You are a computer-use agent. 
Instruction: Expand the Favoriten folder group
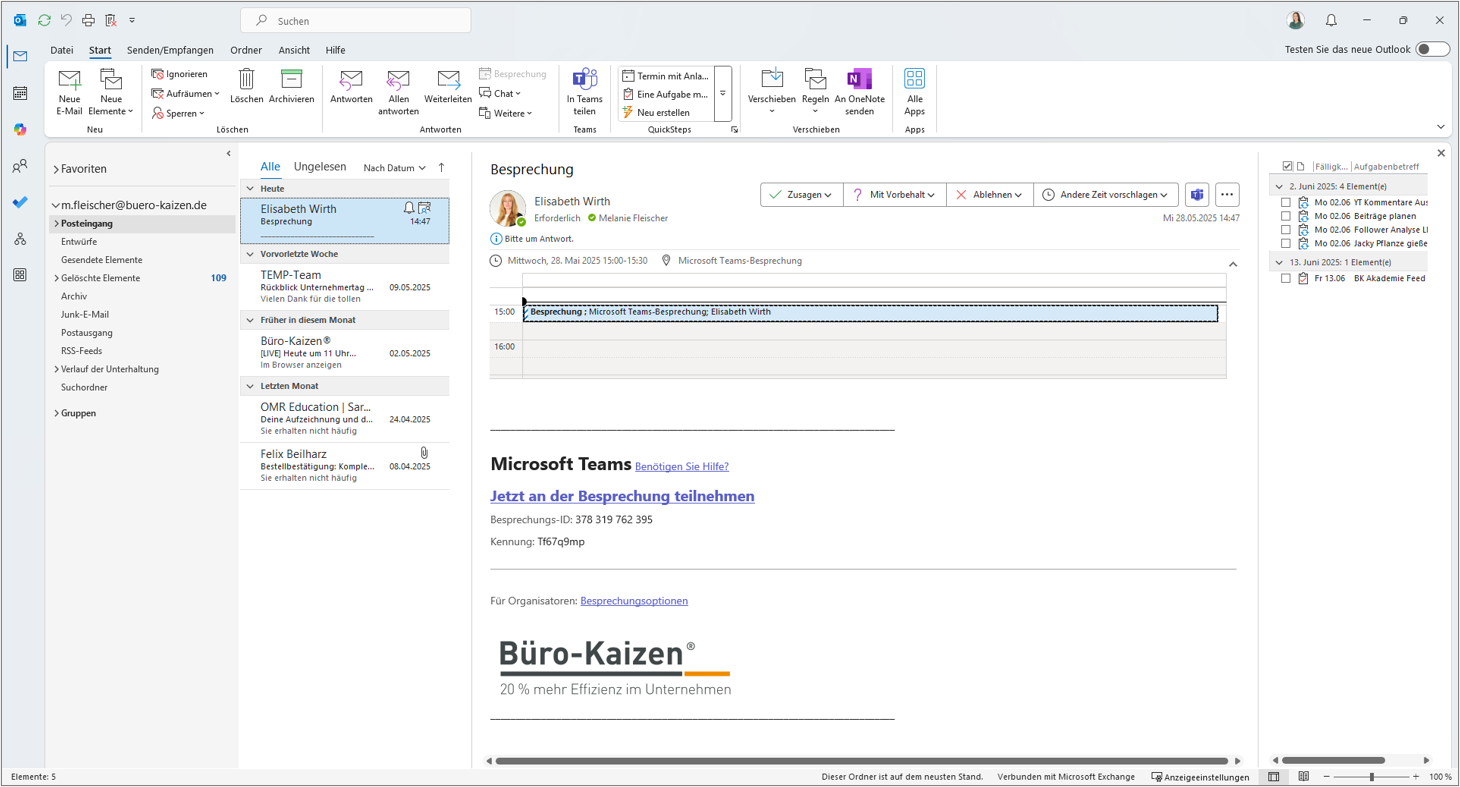pos(56,170)
